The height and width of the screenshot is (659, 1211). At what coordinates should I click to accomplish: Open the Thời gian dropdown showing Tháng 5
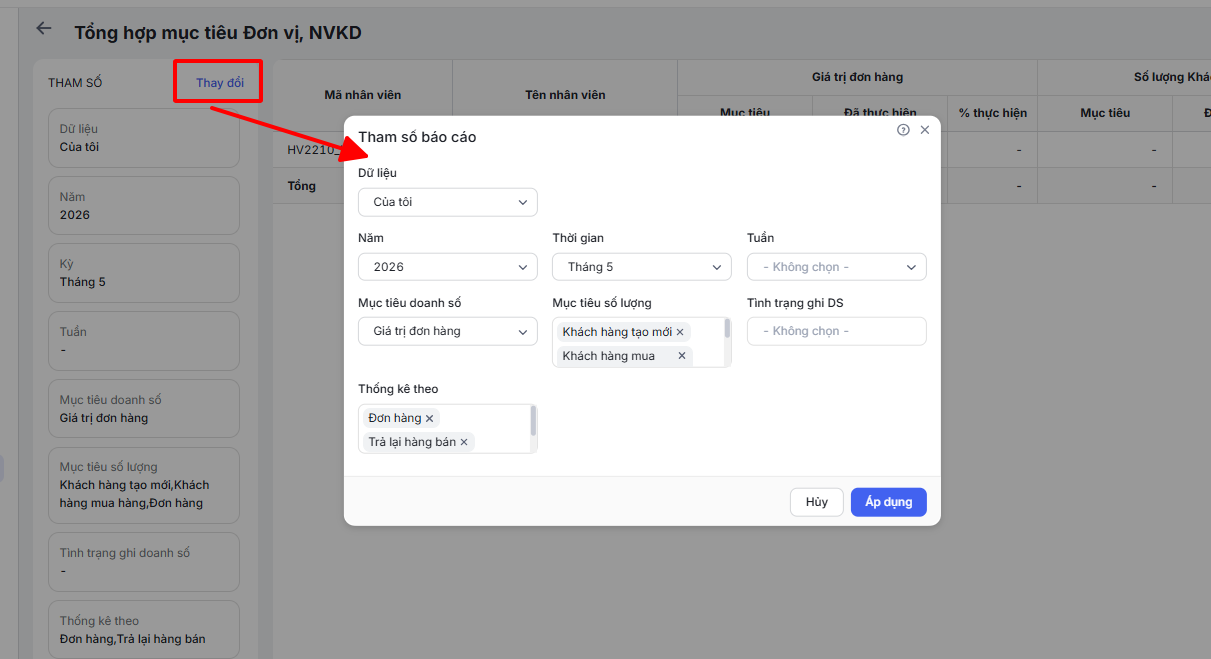tap(642, 267)
